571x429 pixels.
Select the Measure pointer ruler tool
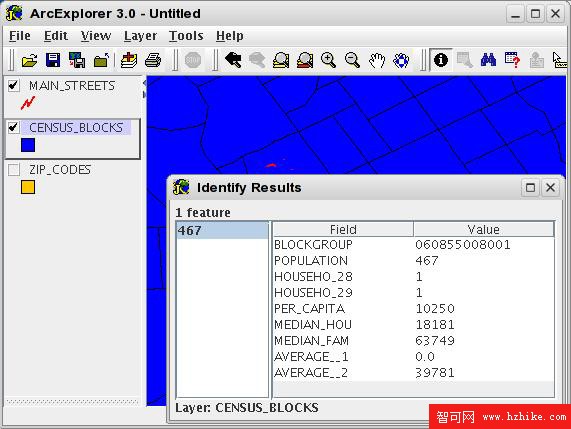pyautogui.click(x=559, y=60)
